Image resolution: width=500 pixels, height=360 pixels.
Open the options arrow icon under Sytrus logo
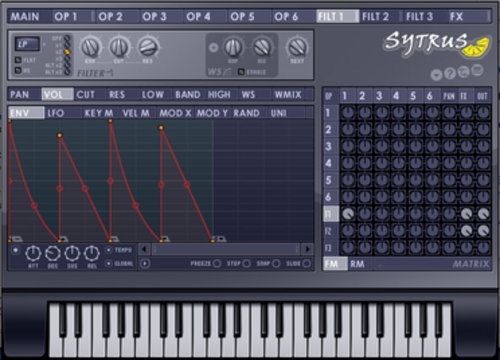click(436, 75)
